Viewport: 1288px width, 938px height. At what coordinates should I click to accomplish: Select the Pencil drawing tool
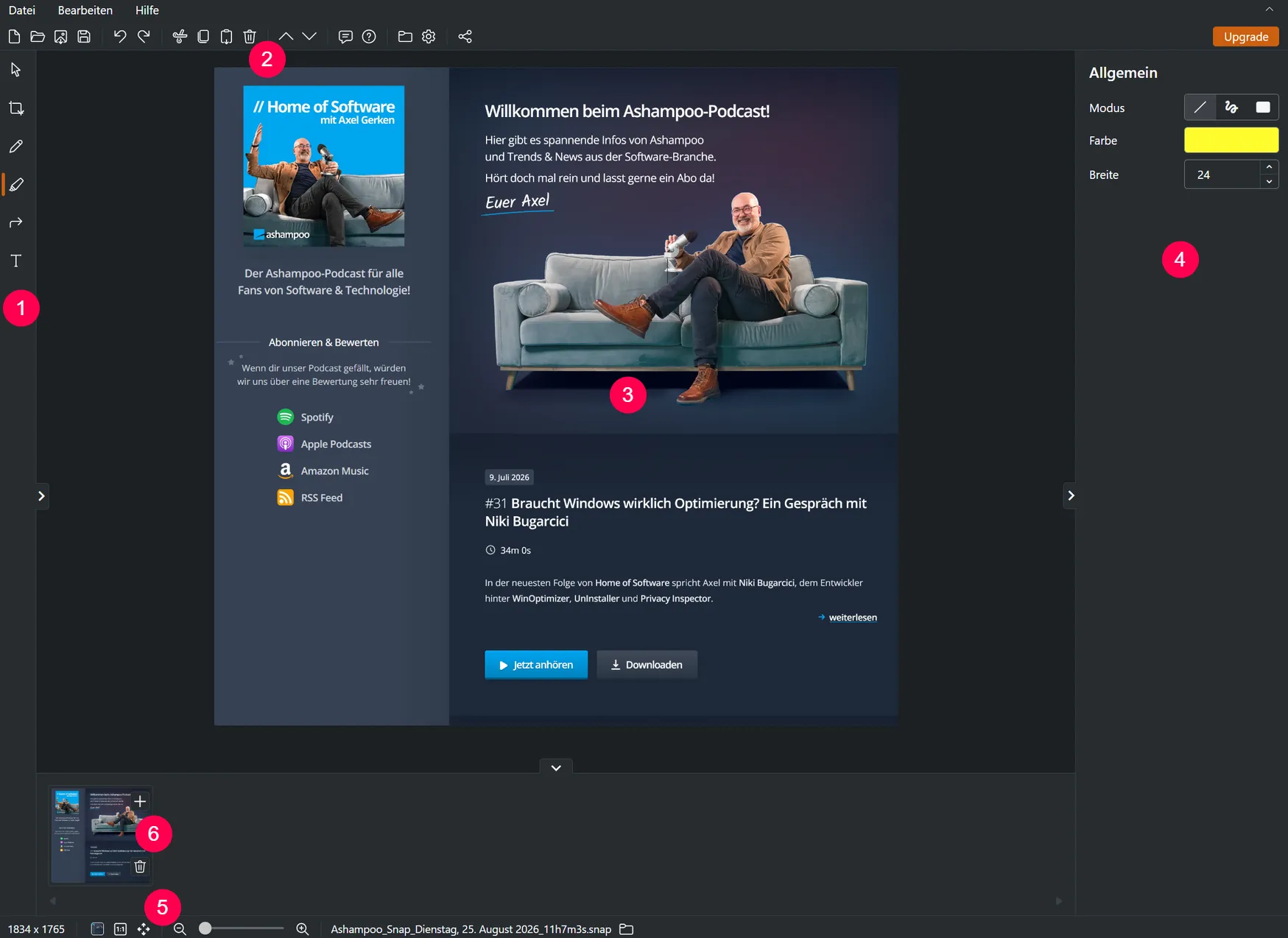16,147
